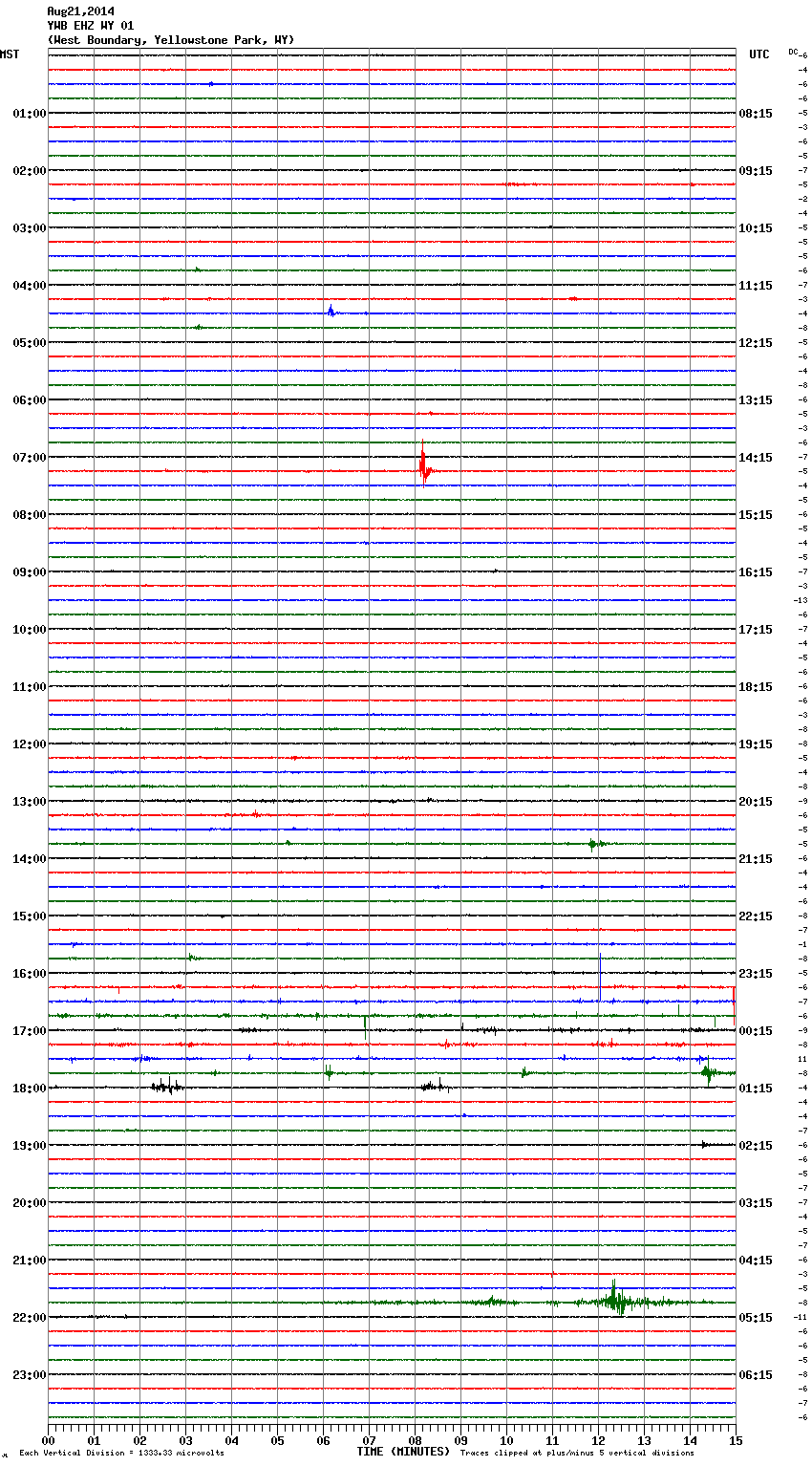Click the 23:15 UTC time label
Viewport: 812px width, 1466px height.
(x=756, y=974)
